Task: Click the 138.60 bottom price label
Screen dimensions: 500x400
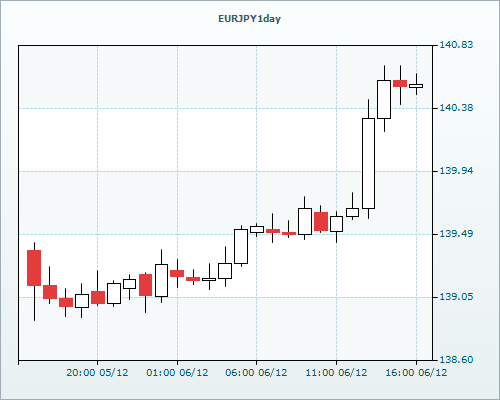Action: pyautogui.click(x=456, y=360)
